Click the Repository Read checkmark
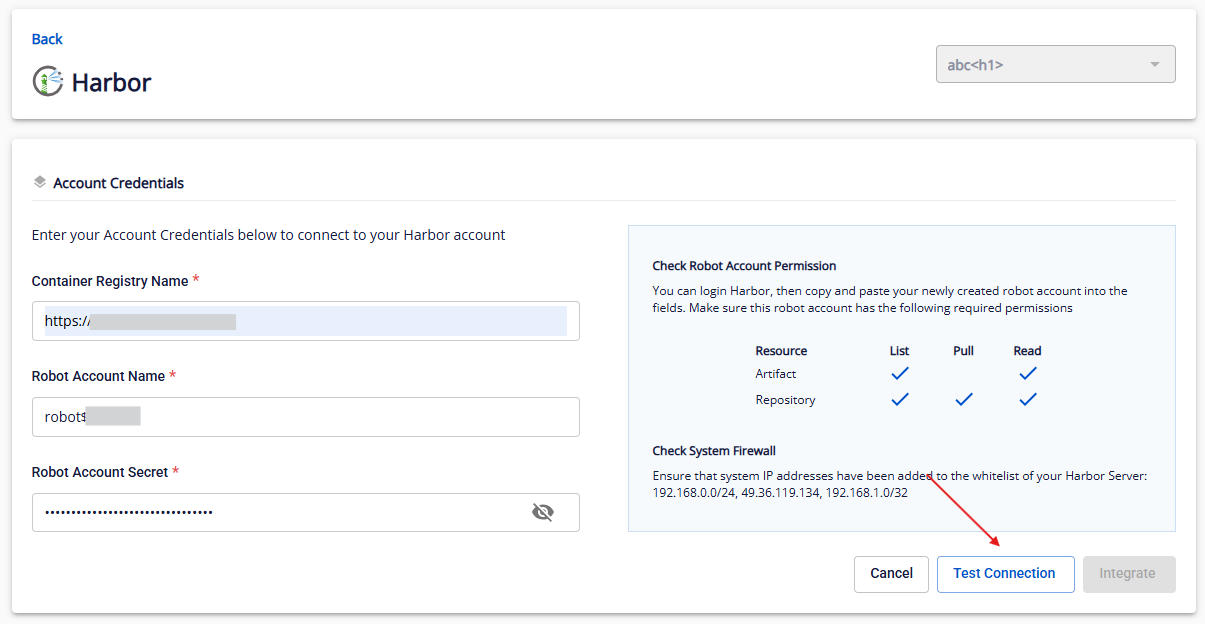Screen dimensions: 1205x624 point(1027,400)
